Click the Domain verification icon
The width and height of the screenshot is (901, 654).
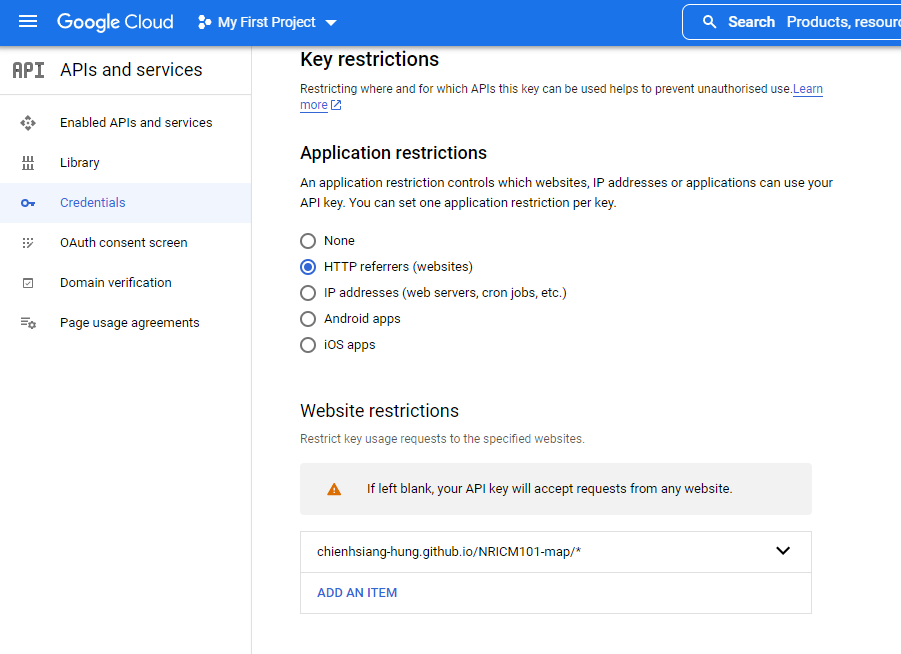pyautogui.click(x=28, y=283)
